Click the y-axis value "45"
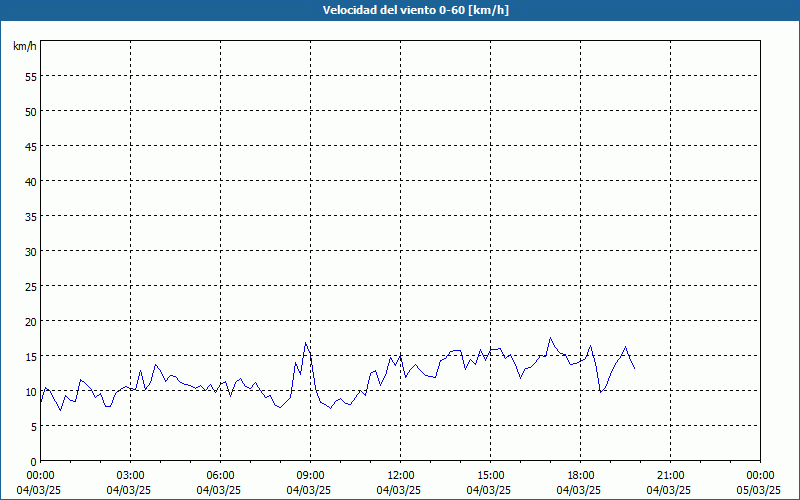800x500 pixels. coord(31,146)
